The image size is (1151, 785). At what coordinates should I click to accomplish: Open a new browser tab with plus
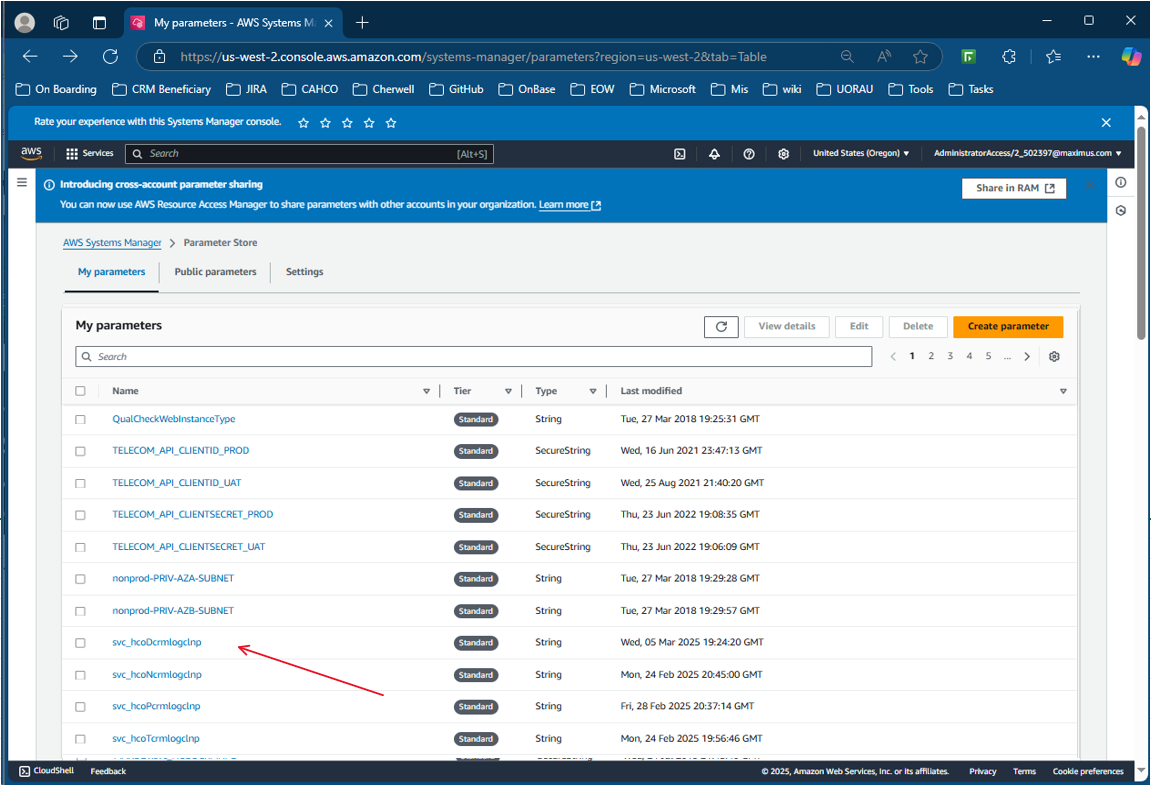[362, 23]
